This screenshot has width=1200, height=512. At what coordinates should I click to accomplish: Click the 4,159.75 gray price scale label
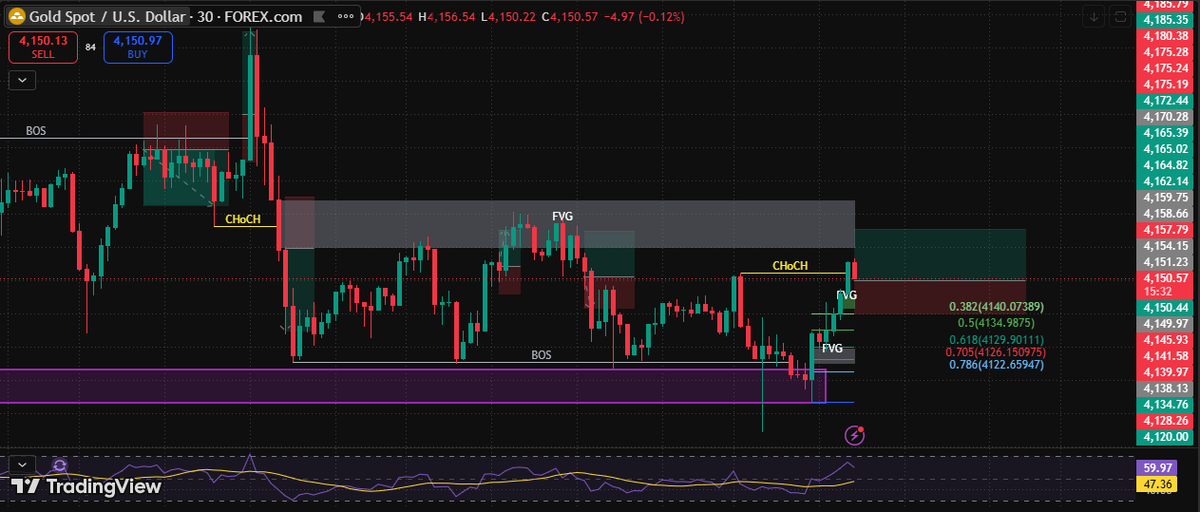(1168, 197)
